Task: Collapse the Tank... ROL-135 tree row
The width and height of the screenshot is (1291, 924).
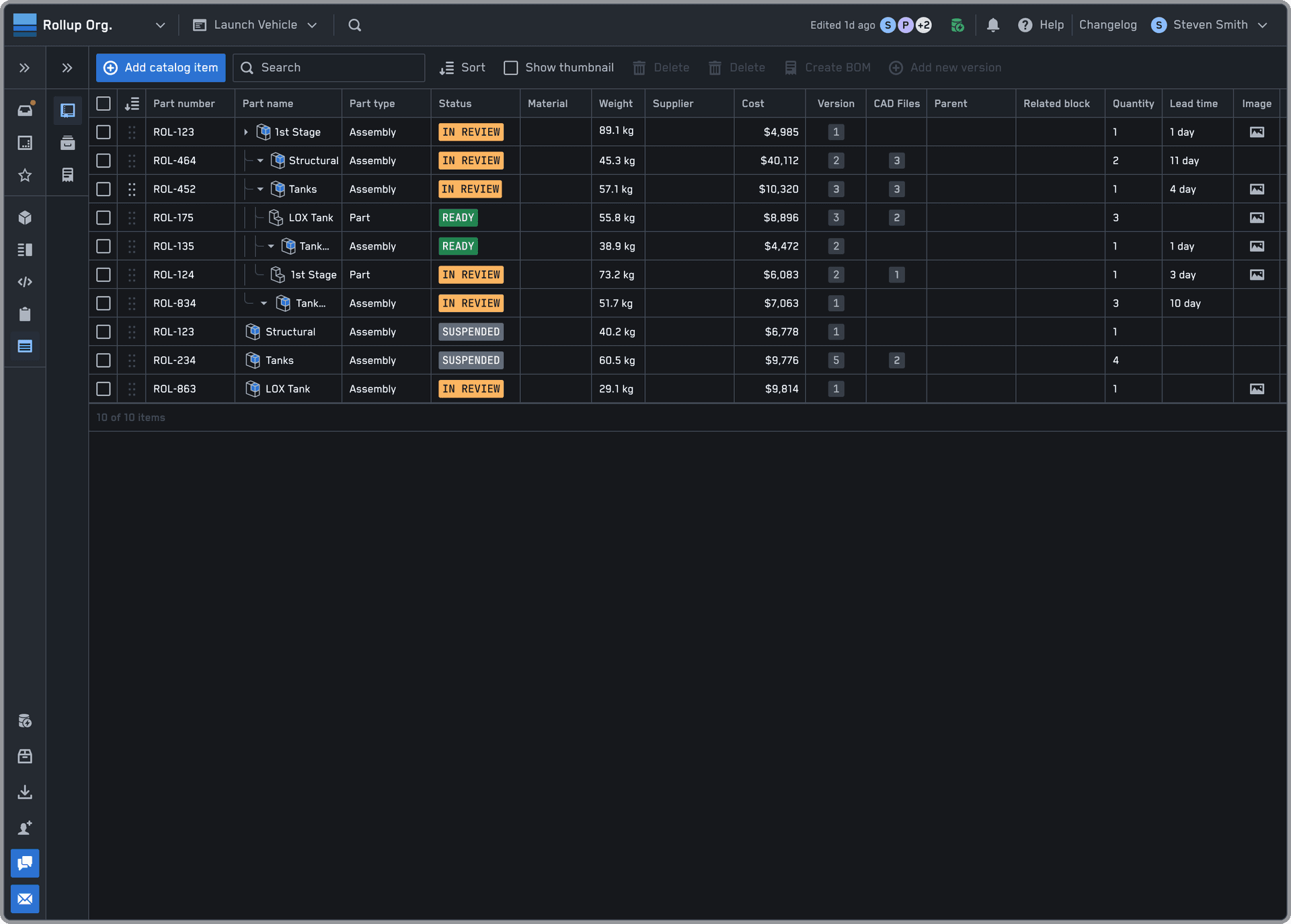Action: [271, 246]
